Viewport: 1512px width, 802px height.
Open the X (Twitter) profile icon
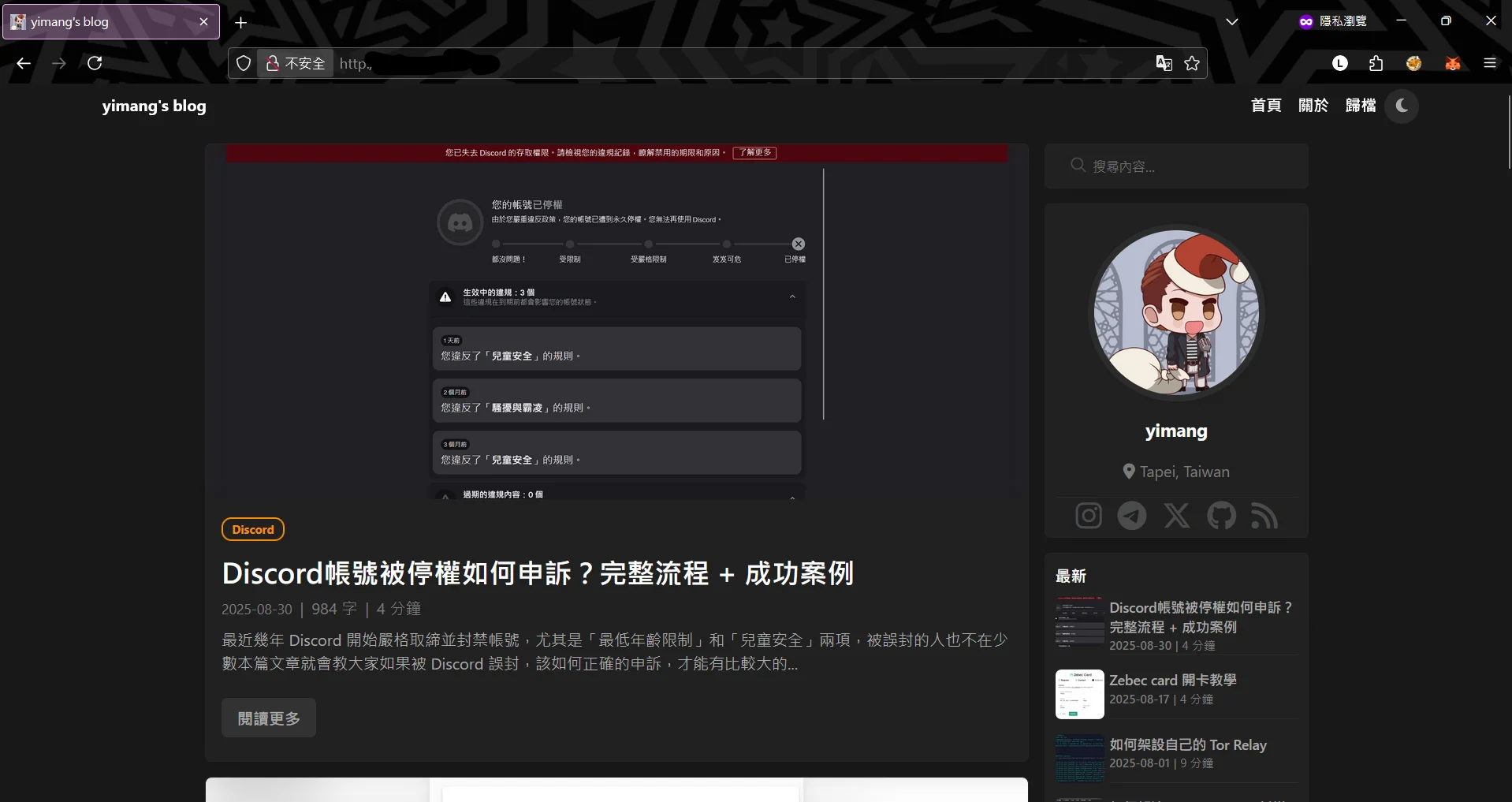click(x=1177, y=516)
